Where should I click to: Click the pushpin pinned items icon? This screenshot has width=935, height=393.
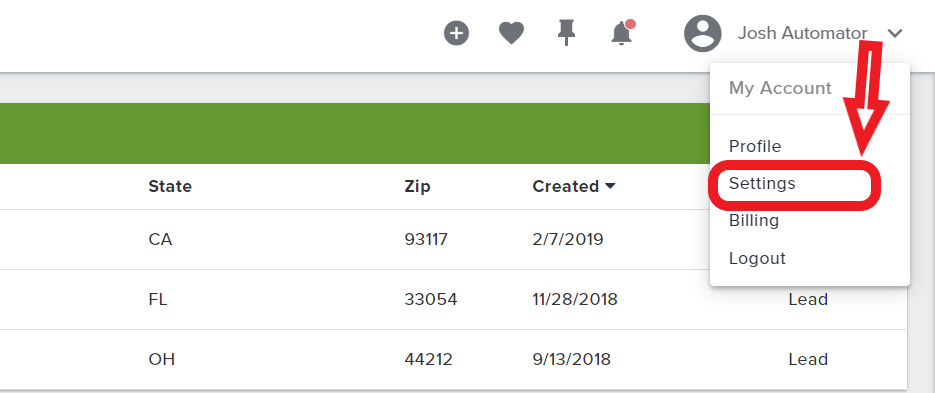coord(566,33)
